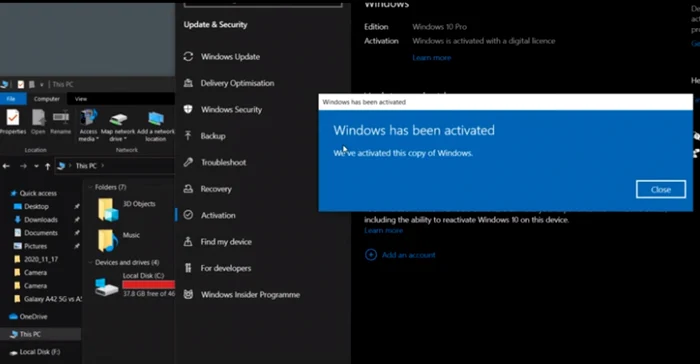Click the Update & Security heading
The image size is (700, 364).
pos(215,25)
